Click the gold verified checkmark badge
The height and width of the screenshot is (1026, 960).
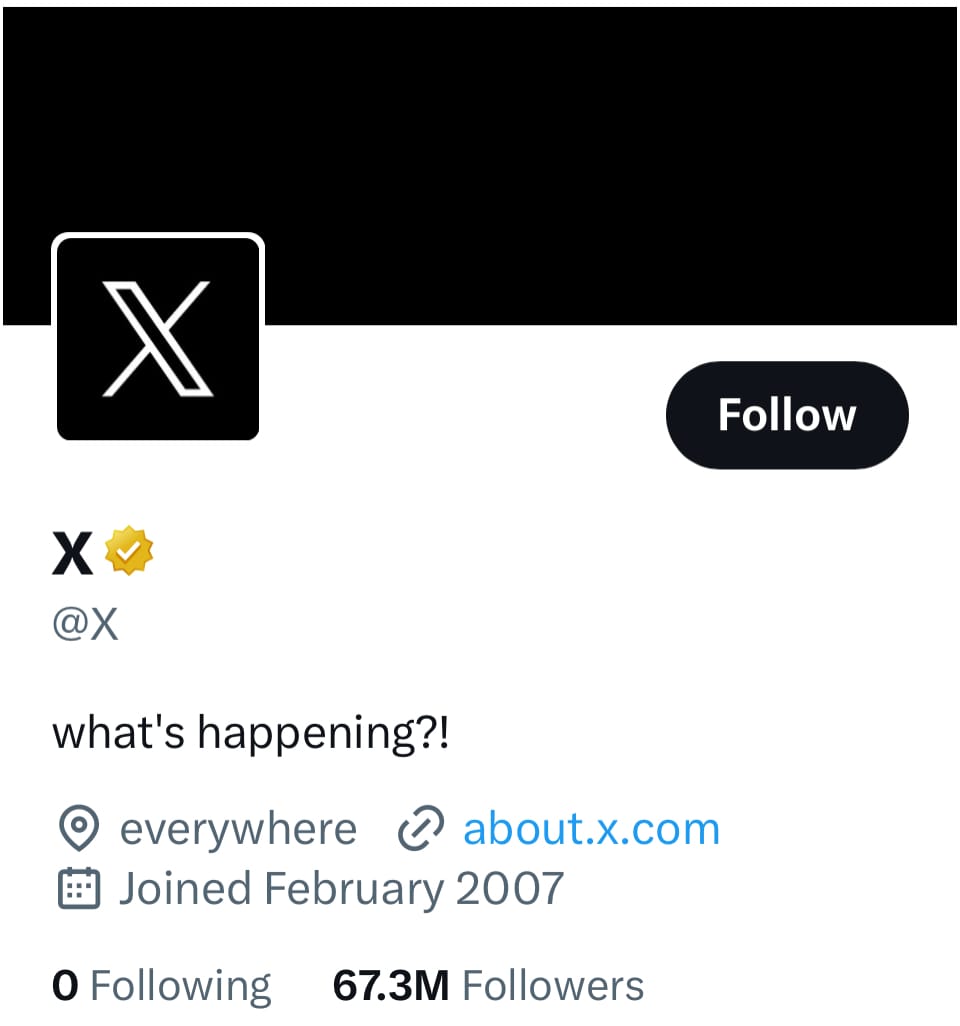tap(129, 550)
